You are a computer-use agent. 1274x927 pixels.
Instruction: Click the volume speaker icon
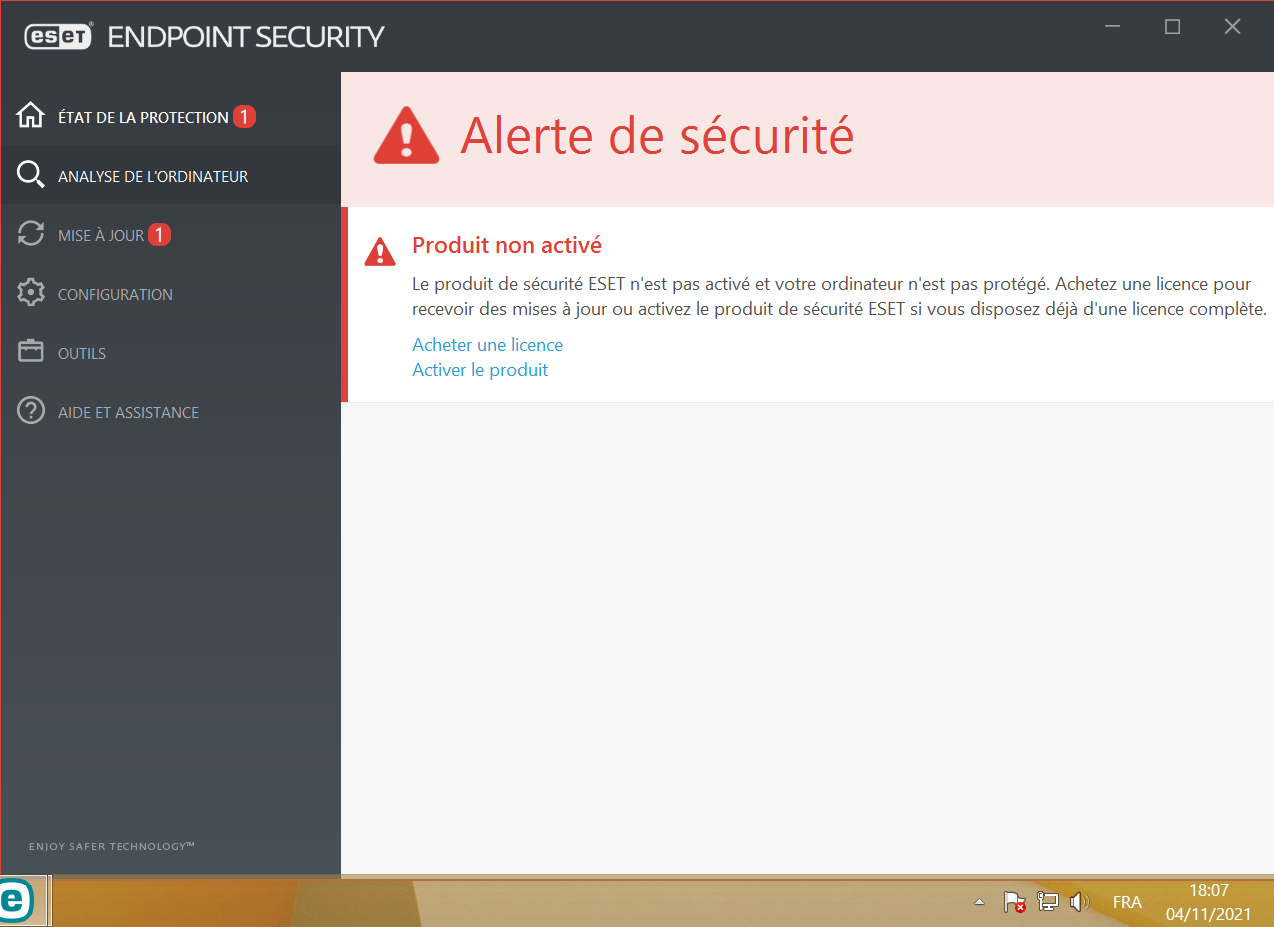pyautogui.click(x=1079, y=902)
